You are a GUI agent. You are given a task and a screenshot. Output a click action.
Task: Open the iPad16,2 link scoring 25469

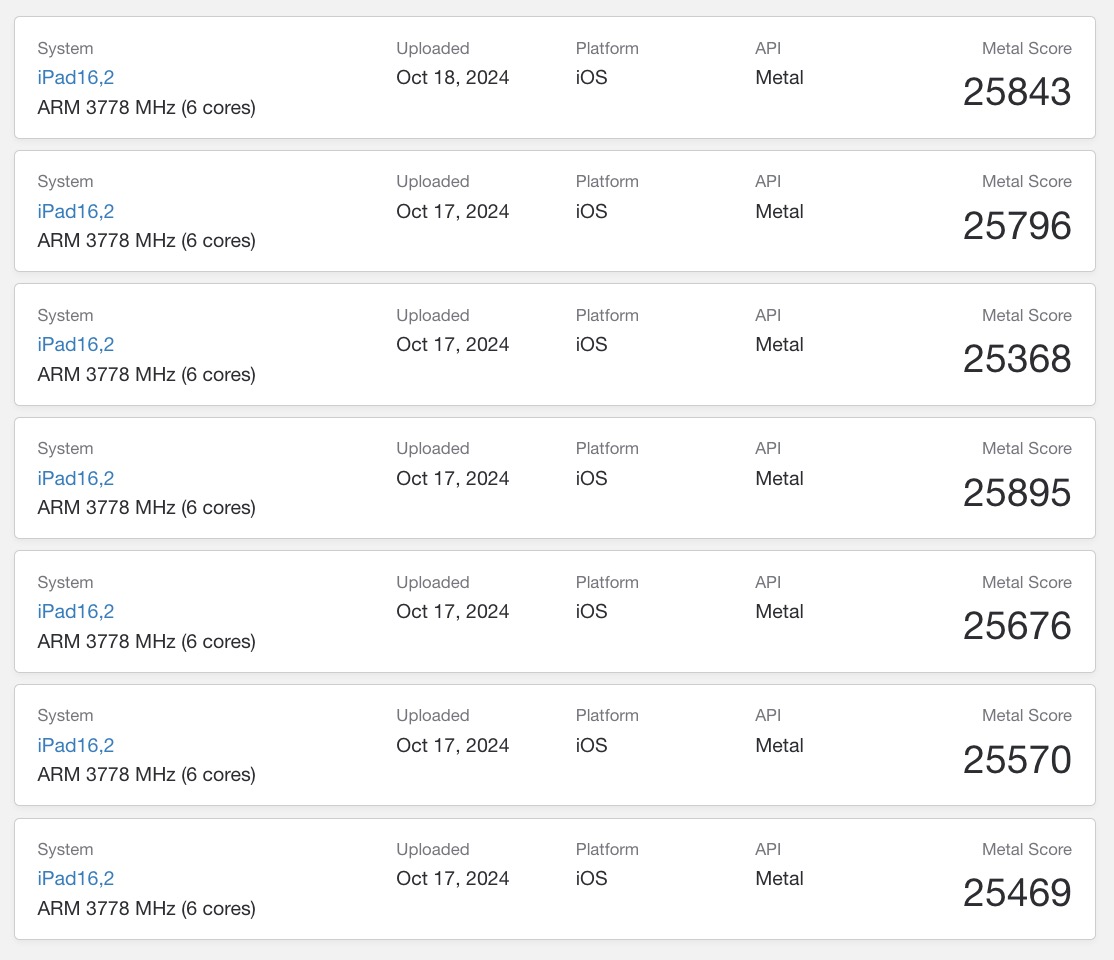coord(76,878)
